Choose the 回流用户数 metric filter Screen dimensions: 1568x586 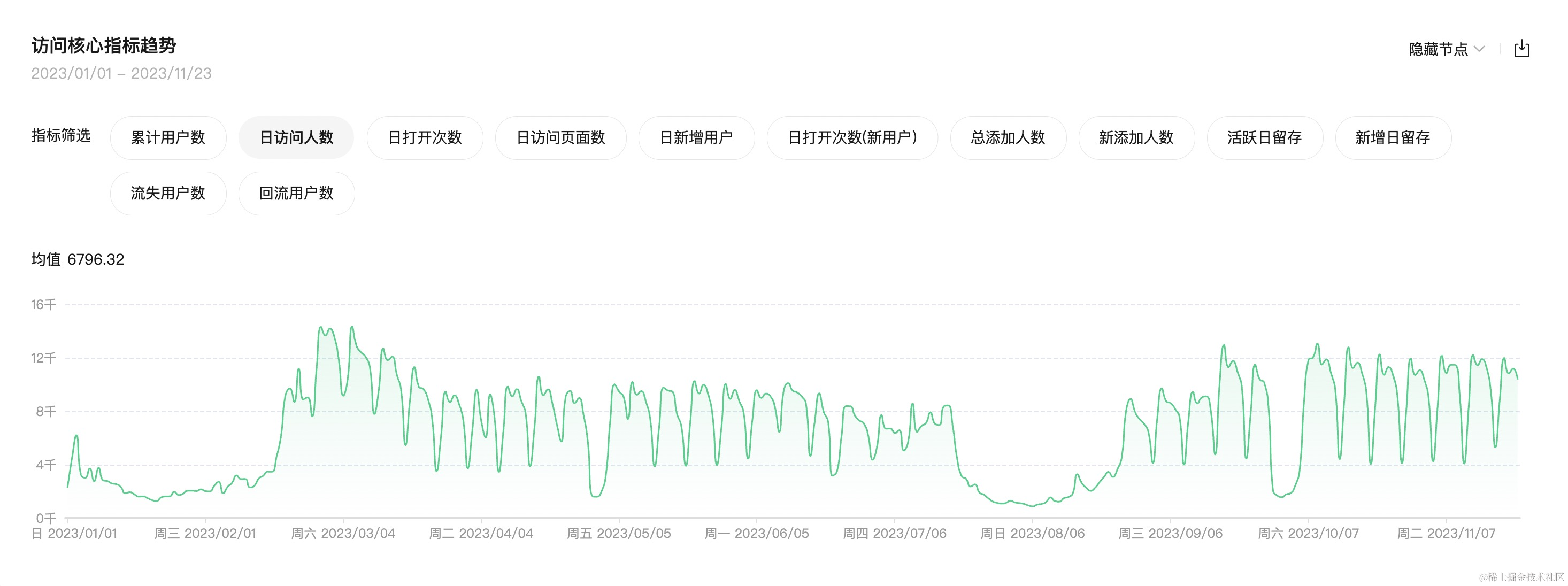pyautogui.click(x=296, y=194)
